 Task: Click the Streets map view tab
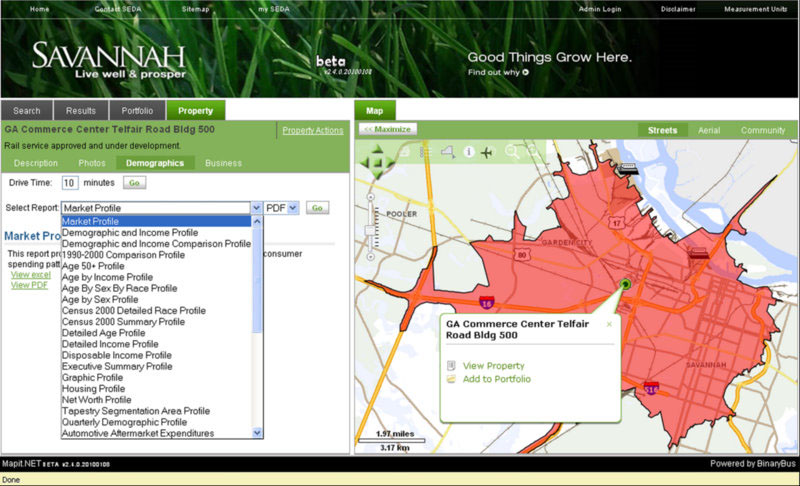pos(662,131)
